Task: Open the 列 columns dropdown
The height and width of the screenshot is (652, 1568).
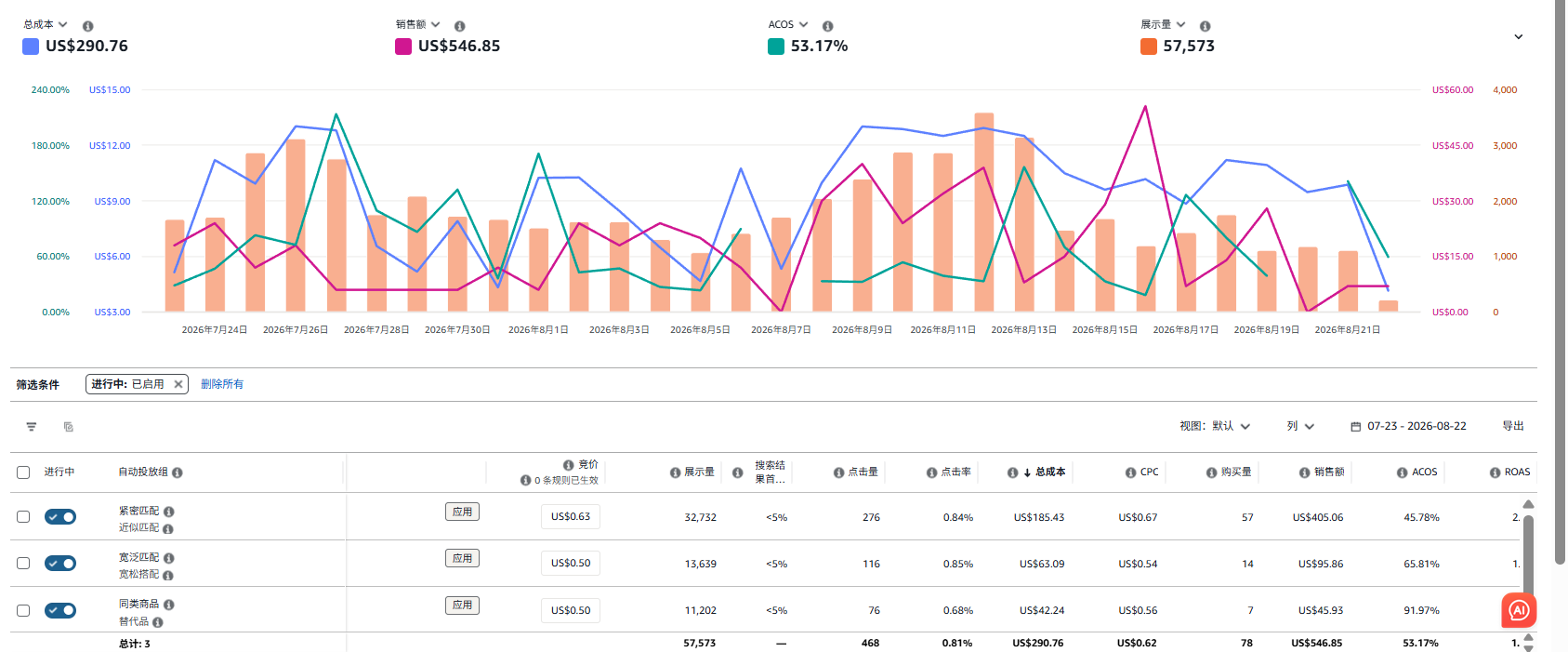Action: [x=1300, y=426]
